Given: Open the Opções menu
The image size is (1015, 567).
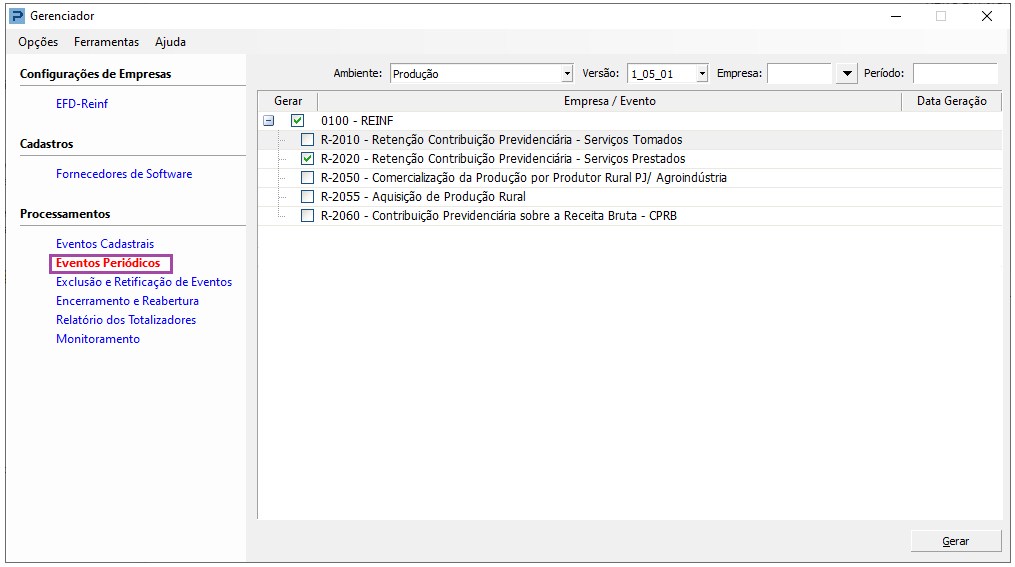Looking at the screenshot, I should click(38, 42).
